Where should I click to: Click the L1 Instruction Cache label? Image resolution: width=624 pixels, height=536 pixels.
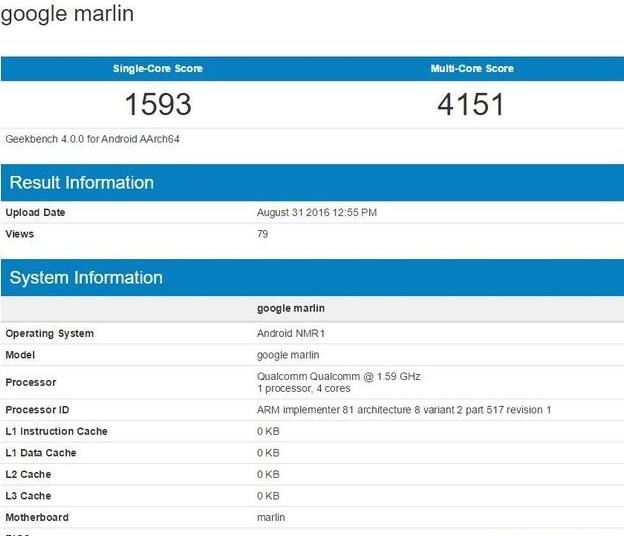pos(56,431)
